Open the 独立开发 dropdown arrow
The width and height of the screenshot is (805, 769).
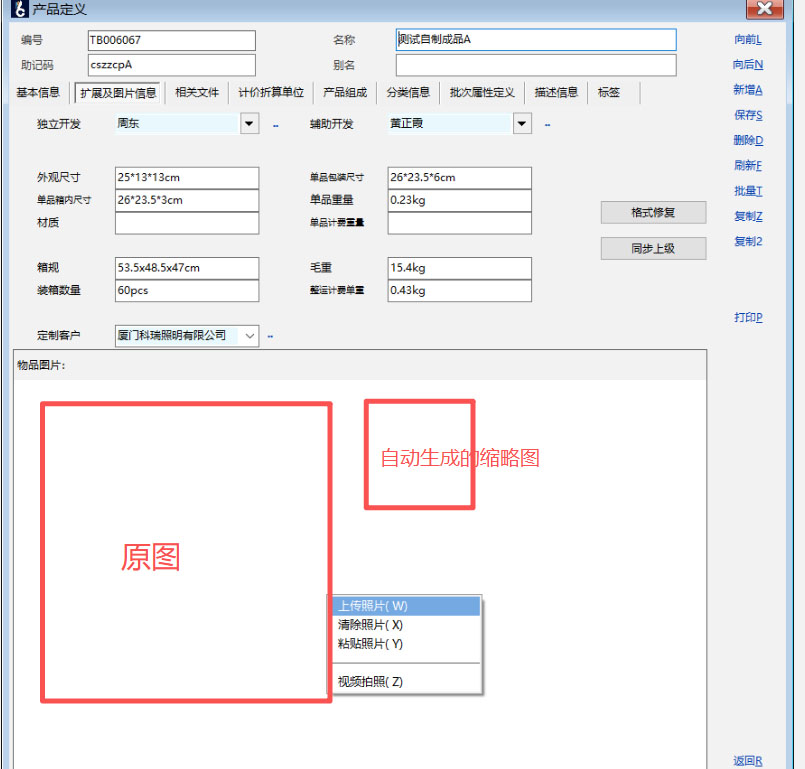pos(249,124)
